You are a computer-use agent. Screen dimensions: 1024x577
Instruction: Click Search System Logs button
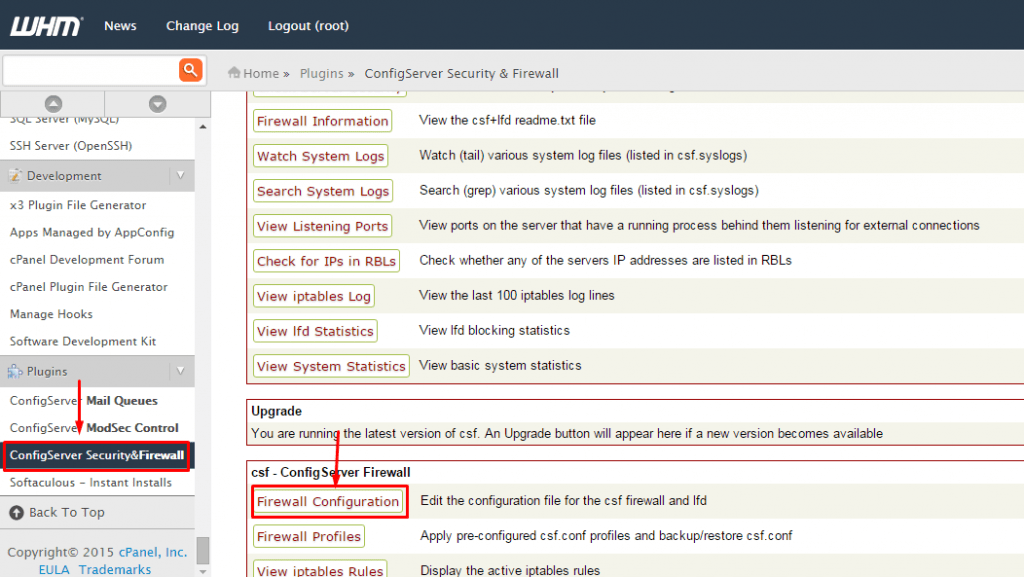tap(323, 191)
